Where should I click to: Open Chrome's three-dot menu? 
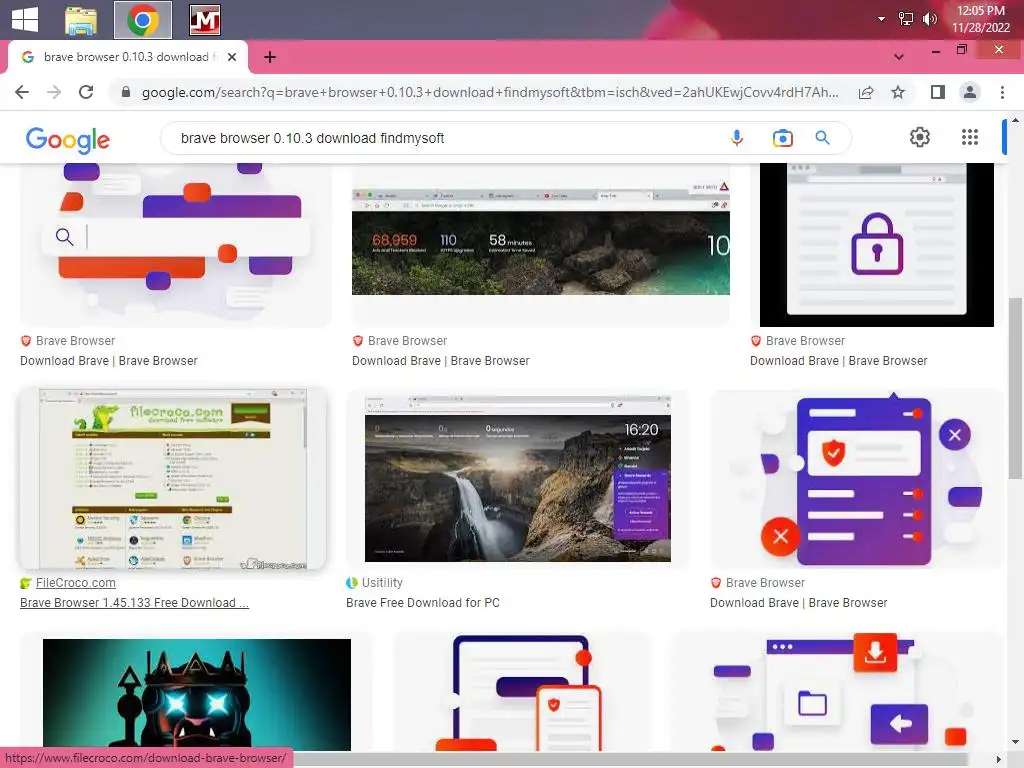(x=1002, y=92)
